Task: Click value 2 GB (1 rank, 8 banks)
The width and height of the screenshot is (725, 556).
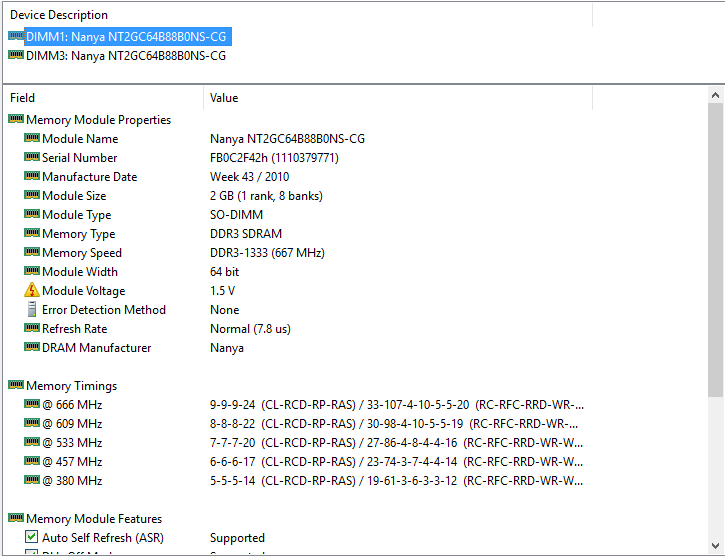Action: [x=266, y=196]
